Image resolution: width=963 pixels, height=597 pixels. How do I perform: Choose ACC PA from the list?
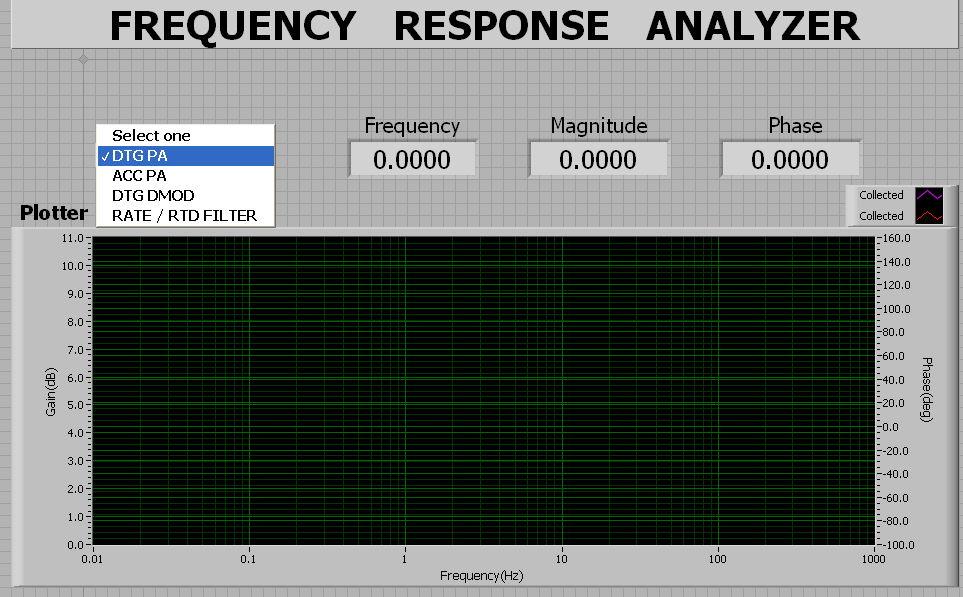185,176
